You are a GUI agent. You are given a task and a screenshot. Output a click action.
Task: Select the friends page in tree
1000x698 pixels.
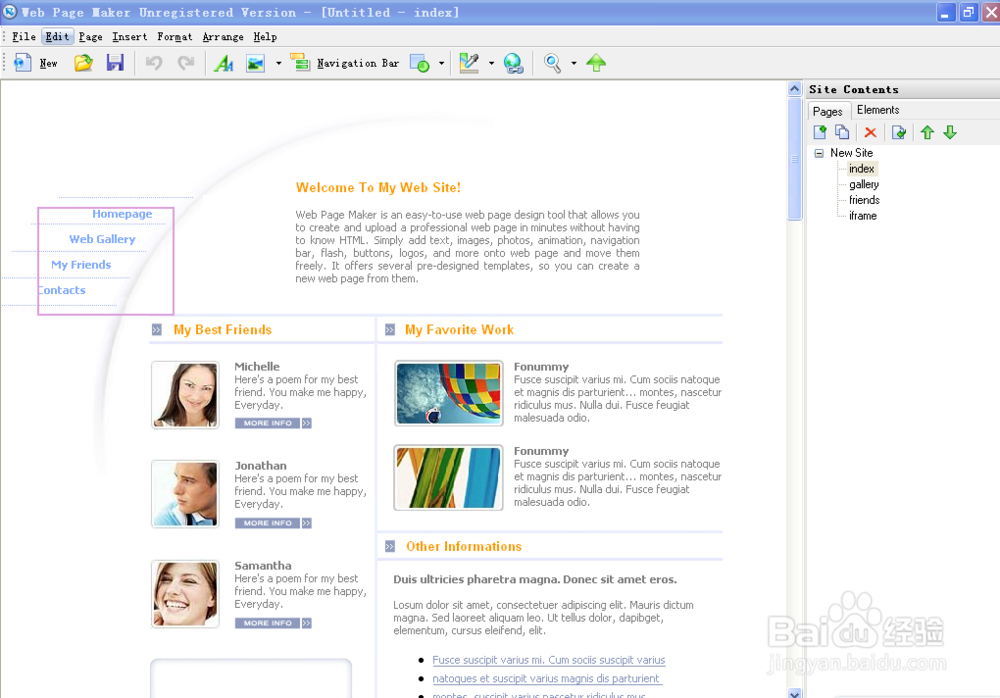point(864,200)
